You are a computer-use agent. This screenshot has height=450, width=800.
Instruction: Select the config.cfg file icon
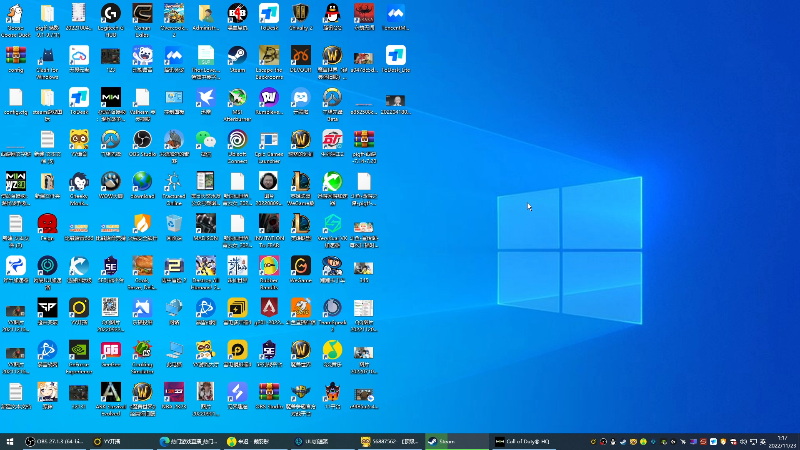pyautogui.click(x=16, y=102)
